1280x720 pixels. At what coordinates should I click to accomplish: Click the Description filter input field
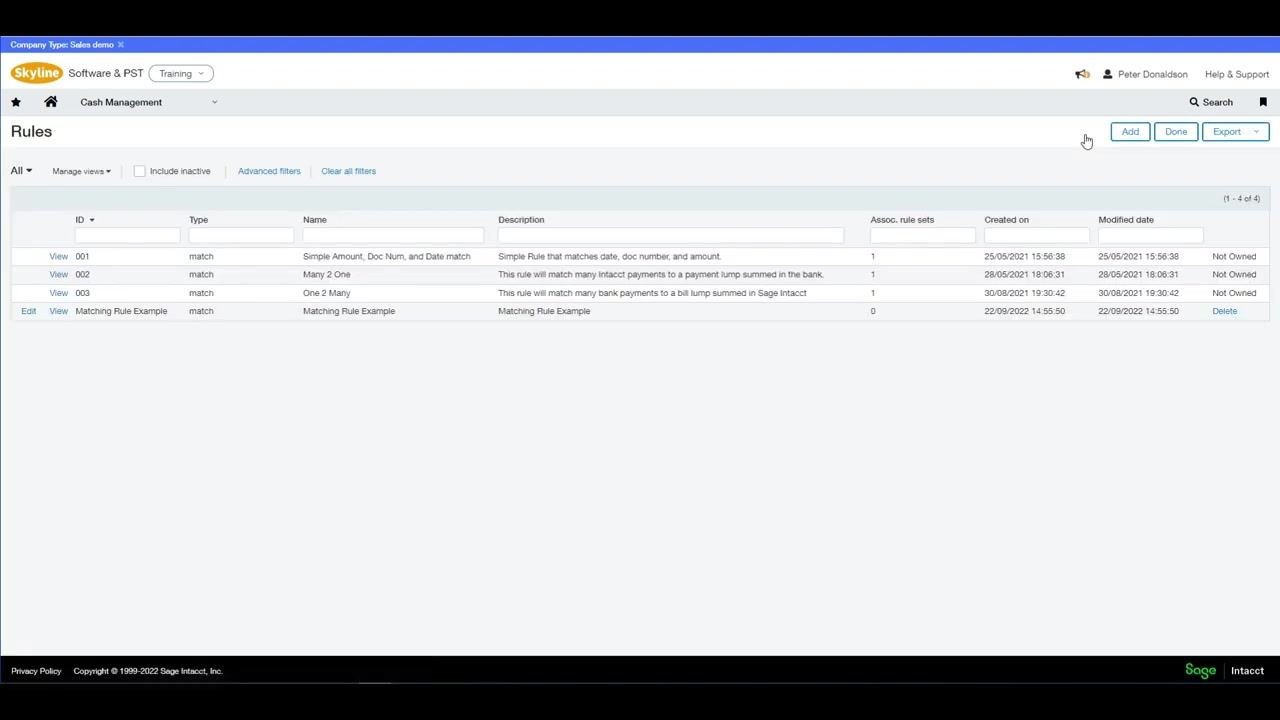(x=671, y=236)
